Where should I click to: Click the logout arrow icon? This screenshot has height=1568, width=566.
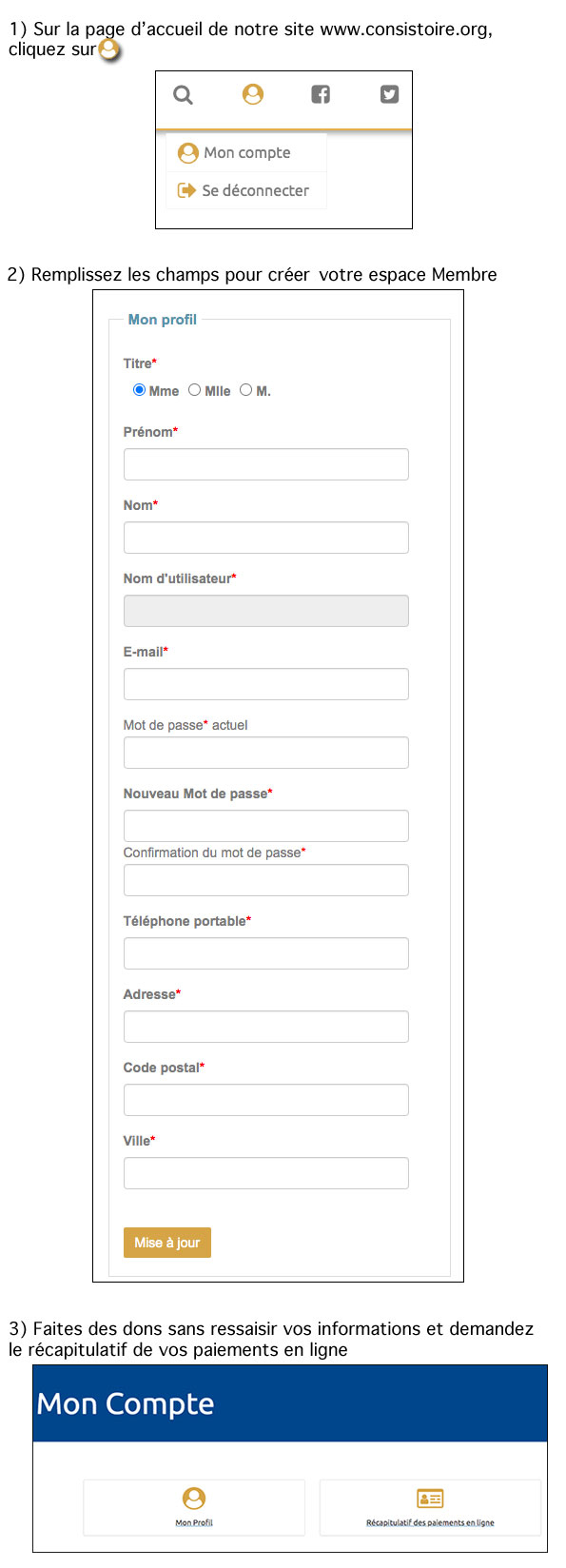186,190
